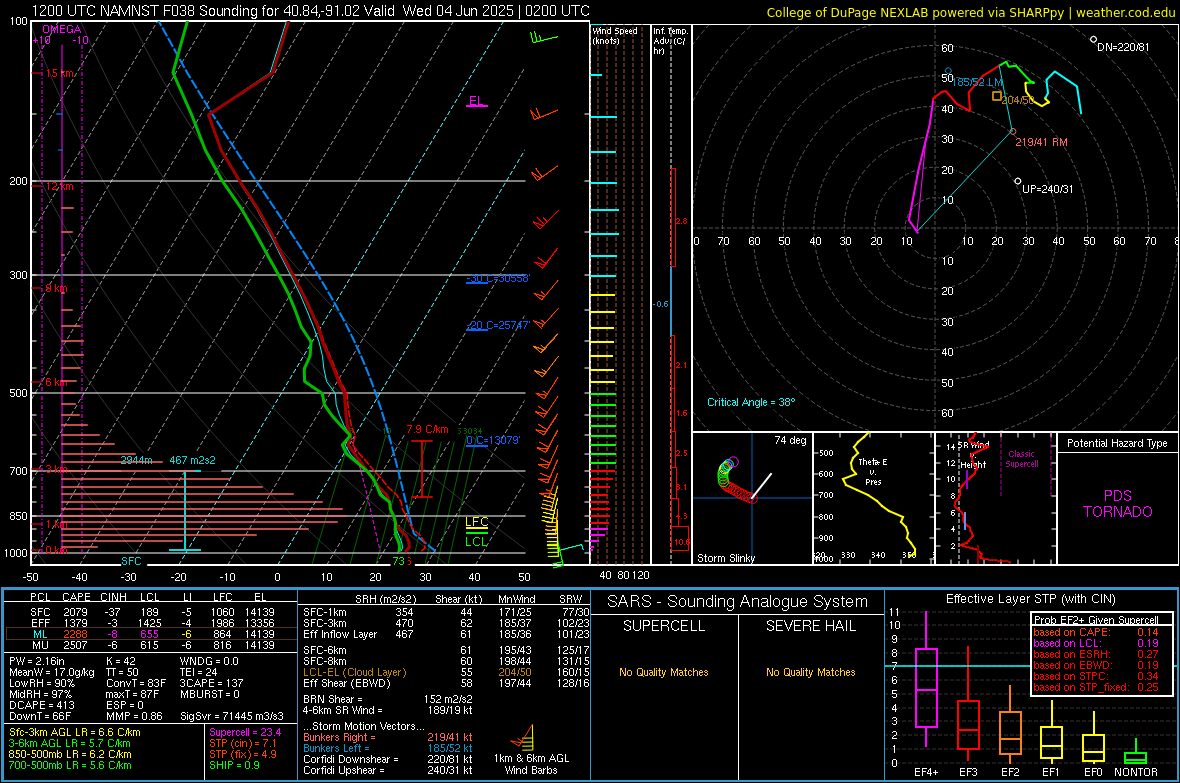Click No Quality Matches under SUPERCELL
Viewport: 1180px width, 783px height.
pyautogui.click(x=664, y=672)
